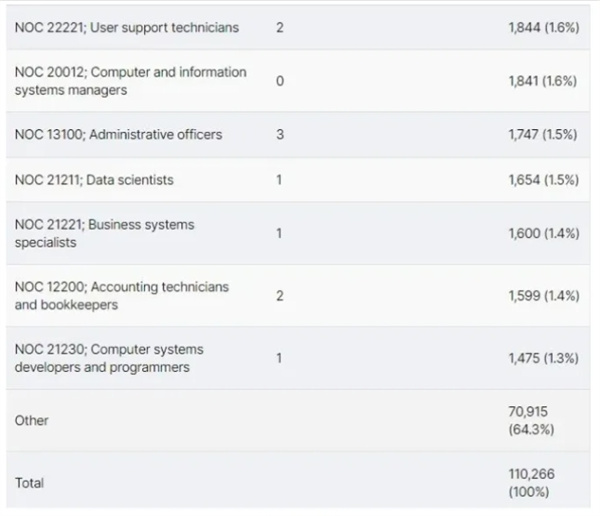
Task: Select NOC 21230 Computer systems developers label
Action: 109,358
